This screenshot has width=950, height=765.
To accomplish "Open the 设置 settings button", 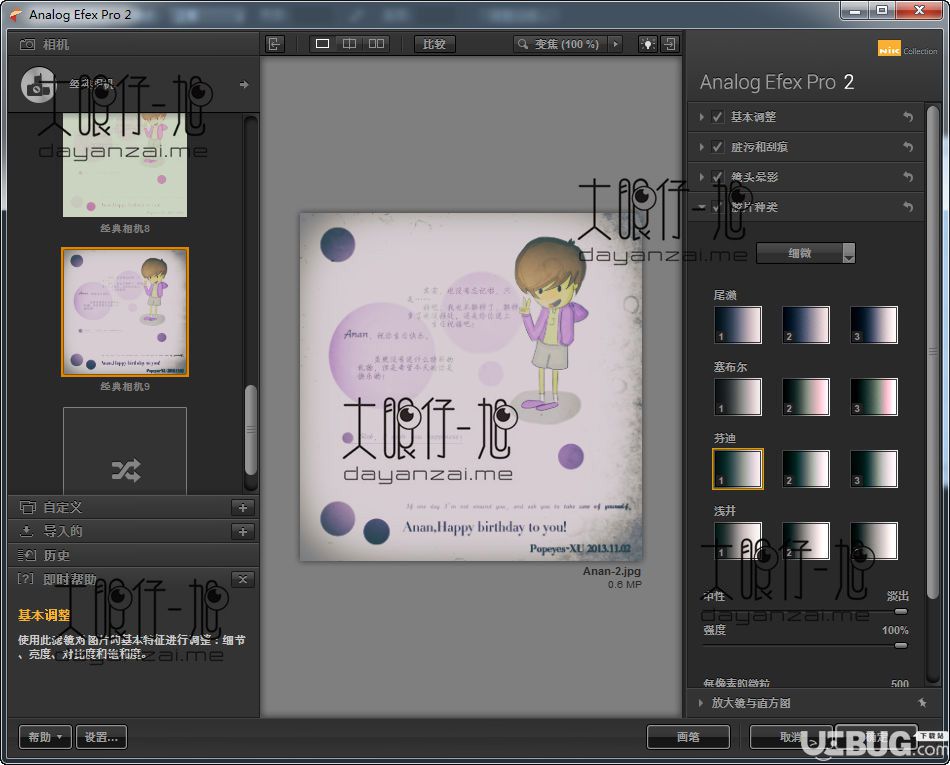I will [x=101, y=737].
